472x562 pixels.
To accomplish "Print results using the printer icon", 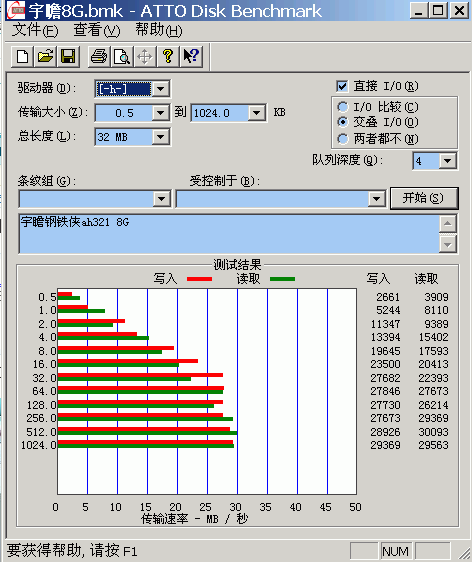I will (99, 57).
